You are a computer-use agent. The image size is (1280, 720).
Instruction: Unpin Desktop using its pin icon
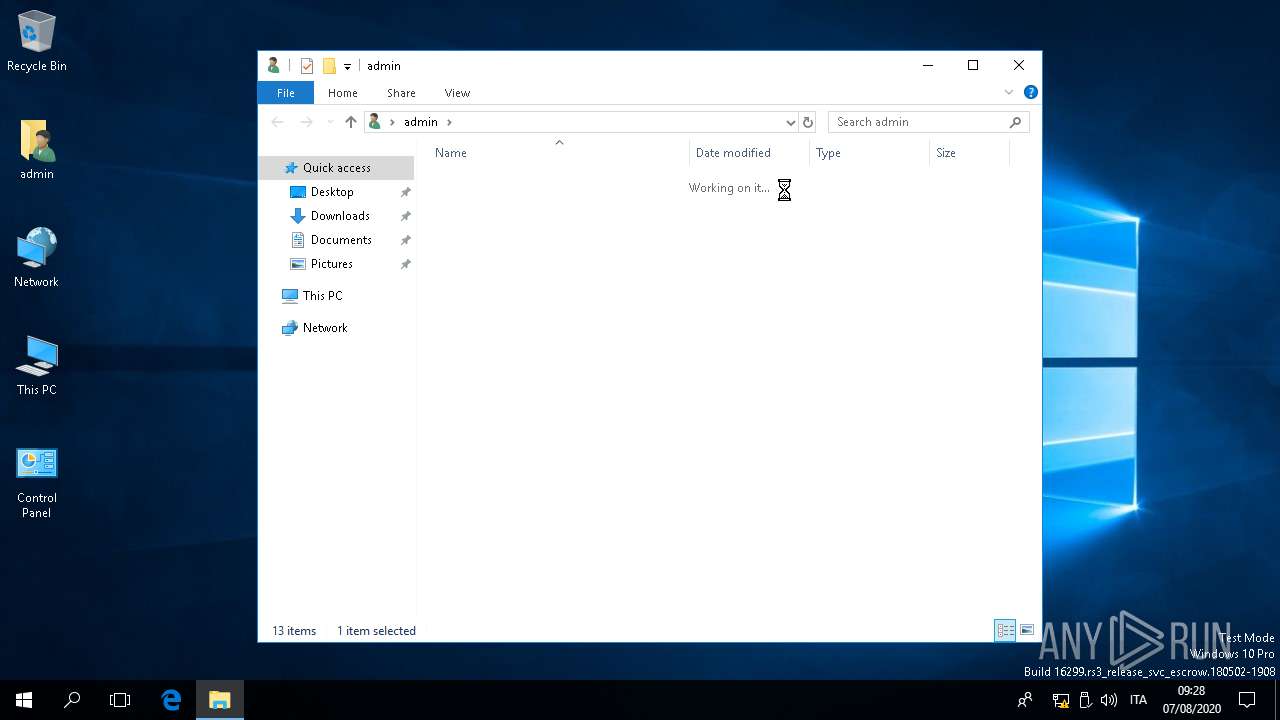coord(405,192)
